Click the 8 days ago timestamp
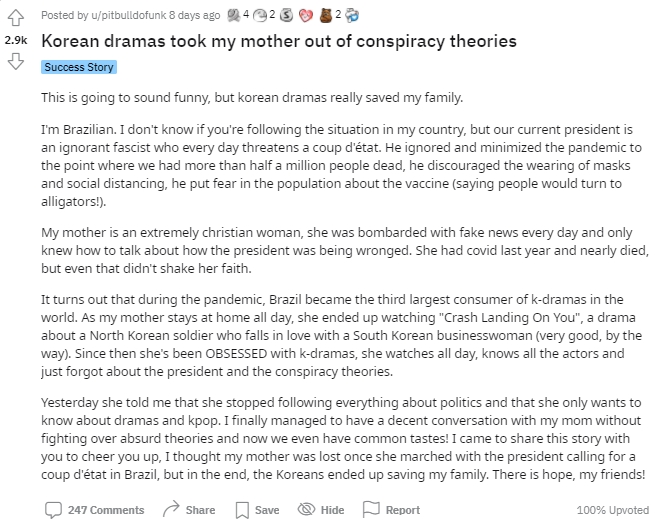The height and width of the screenshot is (521, 660). pyautogui.click(x=194, y=16)
